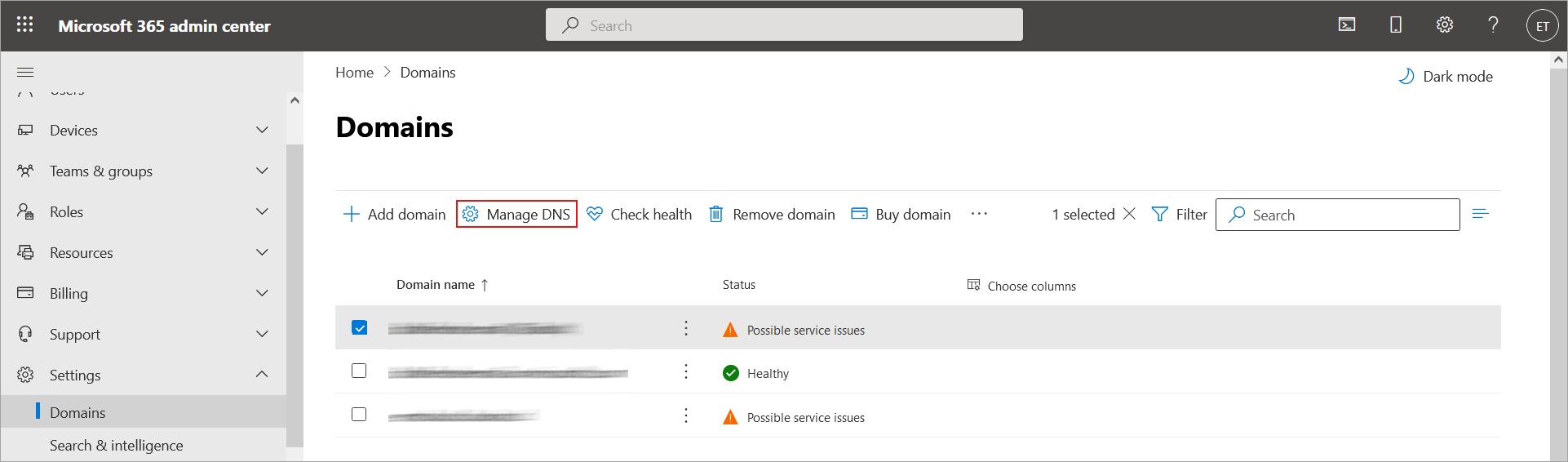Viewport: 1568px width, 462px height.
Task: Open list view options icon
Action: (1481, 214)
